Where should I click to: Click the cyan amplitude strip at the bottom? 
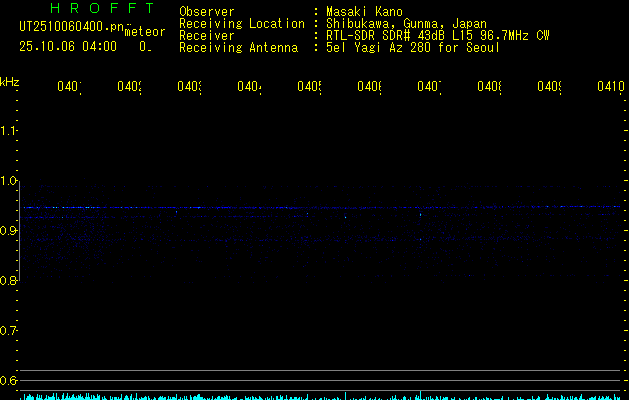[320, 396]
